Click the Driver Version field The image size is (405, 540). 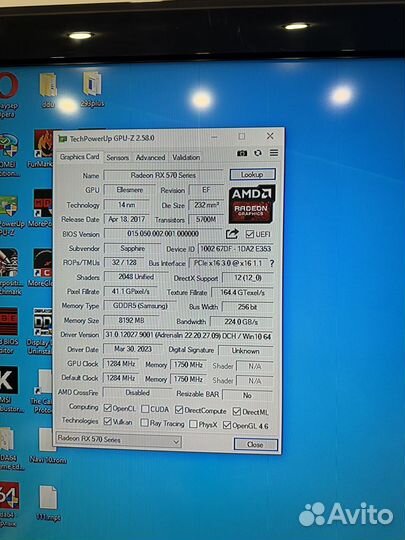click(x=188, y=335)
